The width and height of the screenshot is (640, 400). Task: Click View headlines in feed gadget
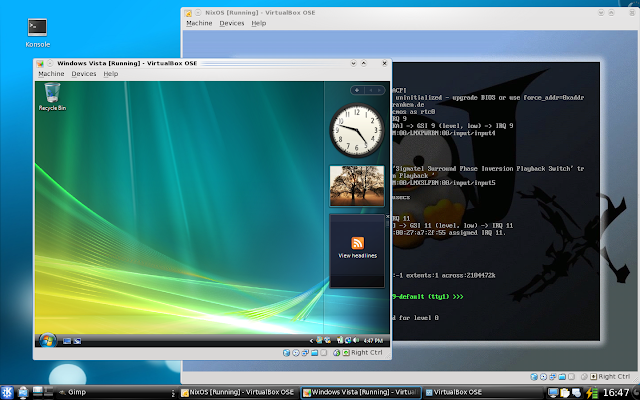click(358, 256)
